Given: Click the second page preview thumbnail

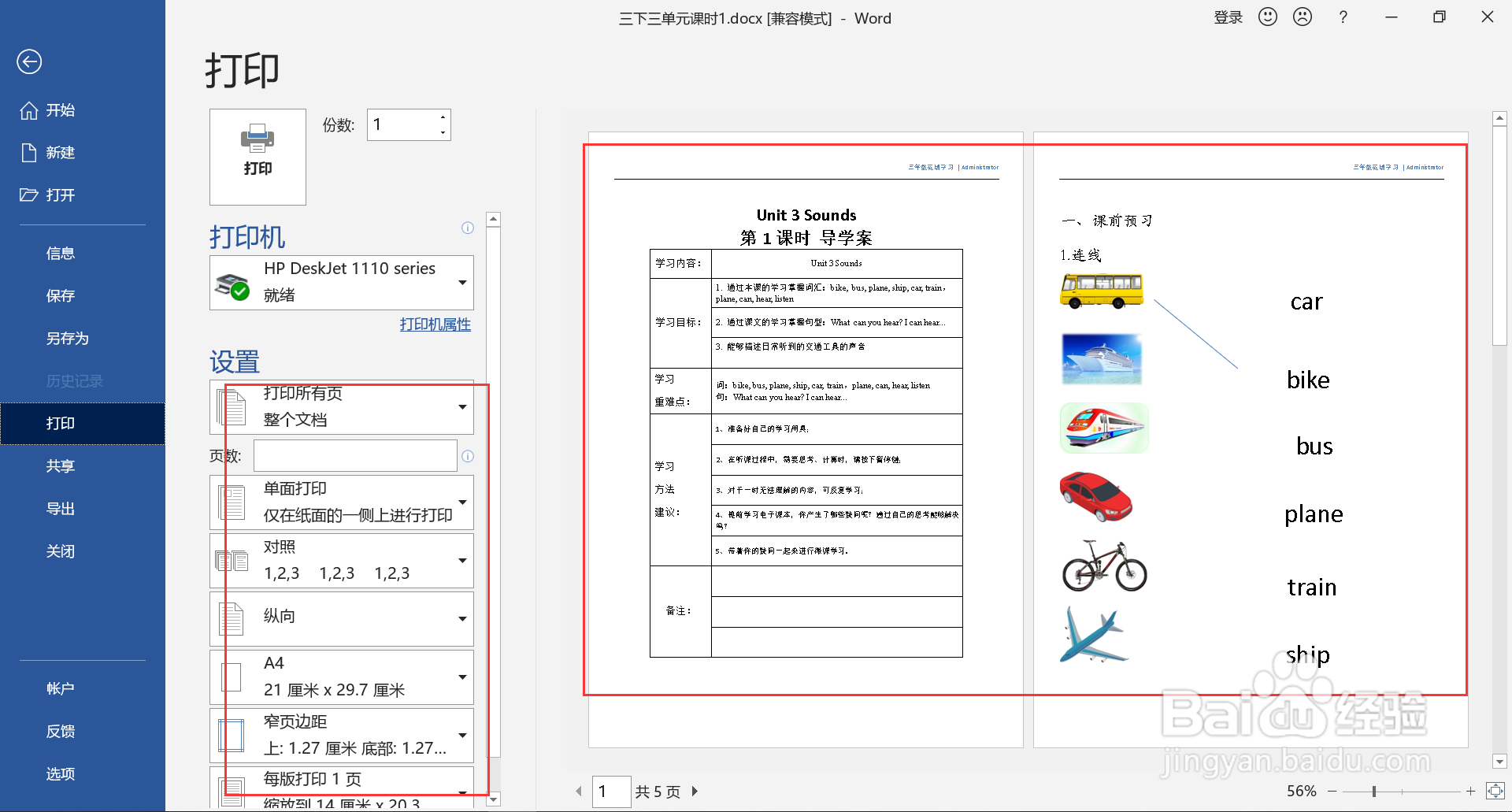Looking at the screenshot, I should pyautogui.click(x=1251, y=439).
